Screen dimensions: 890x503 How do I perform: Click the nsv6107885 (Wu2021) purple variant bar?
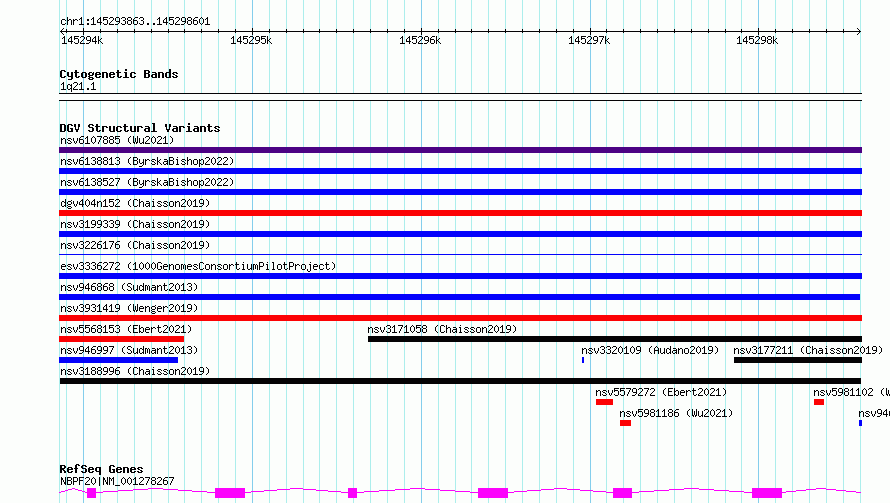(460, 150)
